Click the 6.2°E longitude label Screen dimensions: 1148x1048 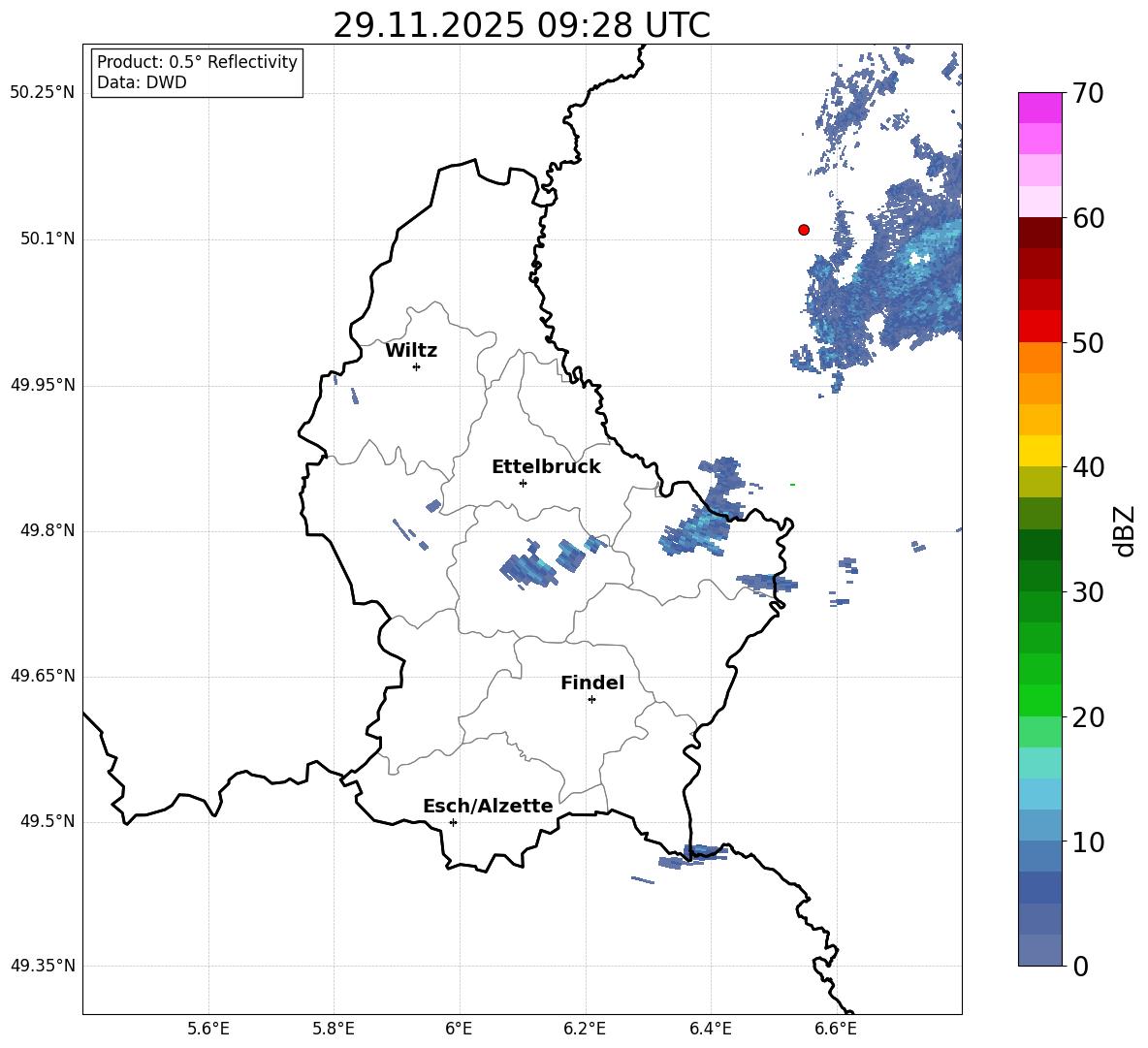click(x=585, y=1029)
